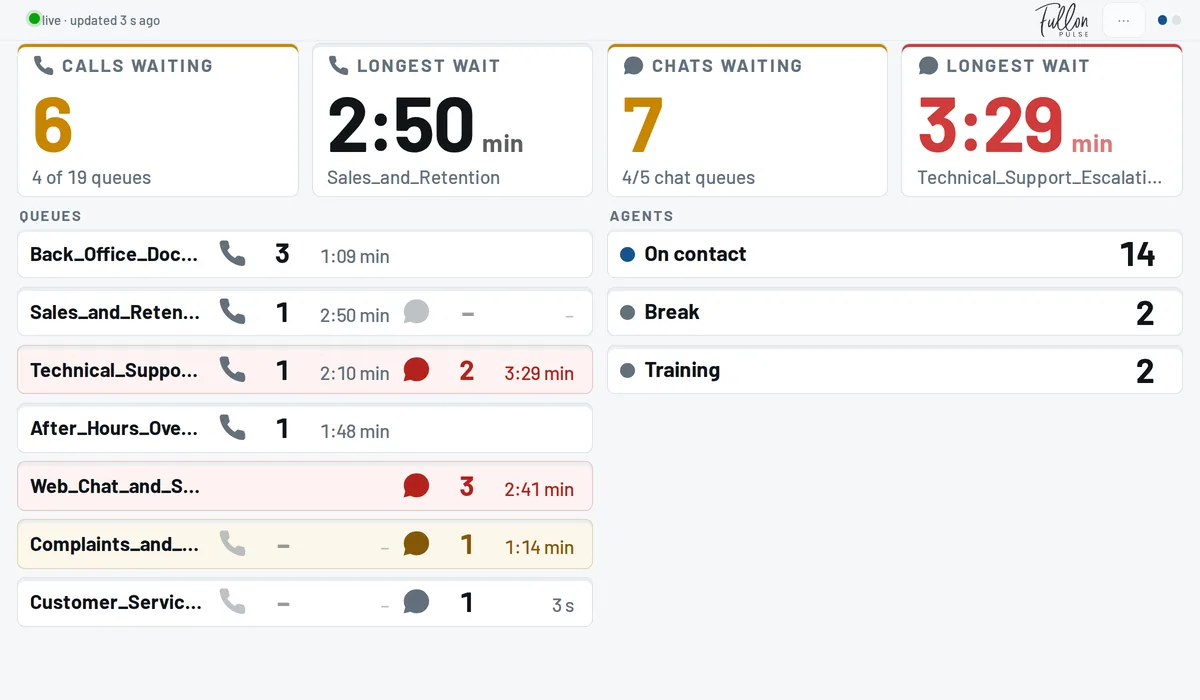Click the phone icon in Calls Waiting card
1200x700 pixels.
(43, 65)
